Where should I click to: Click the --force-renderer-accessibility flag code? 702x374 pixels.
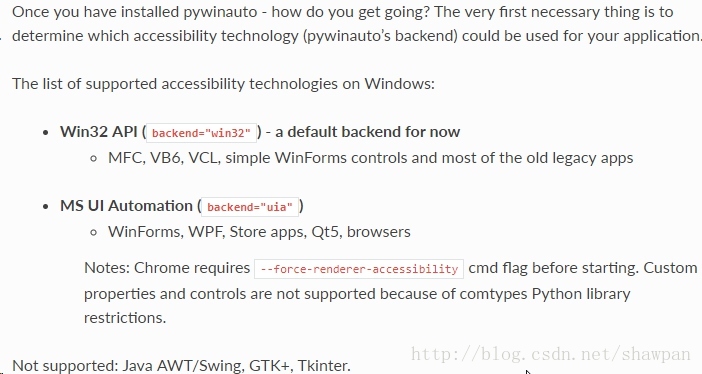[359, 269]
